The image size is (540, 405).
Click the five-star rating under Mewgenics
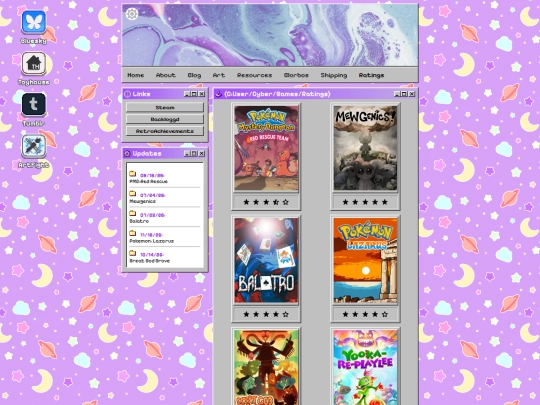[x=365, y=202]
